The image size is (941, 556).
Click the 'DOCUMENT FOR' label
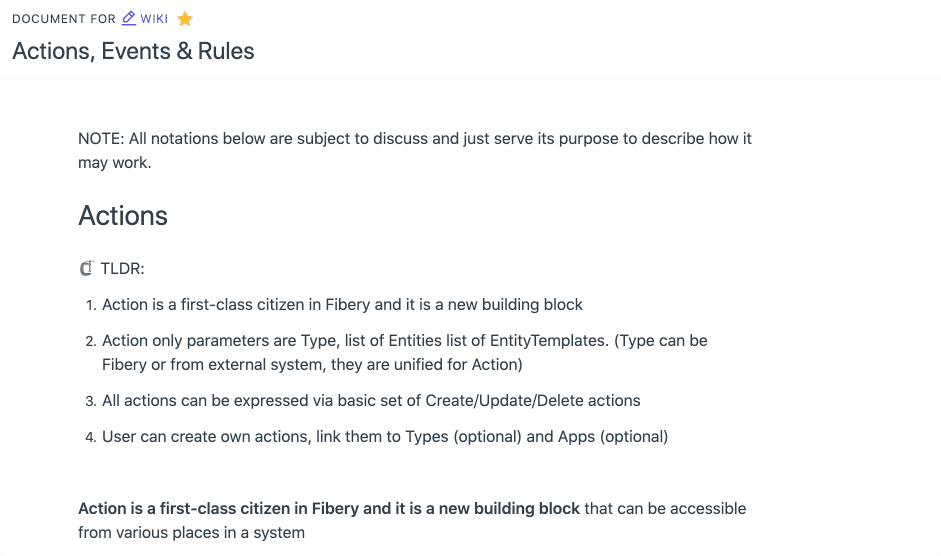(x=64, y=19)
